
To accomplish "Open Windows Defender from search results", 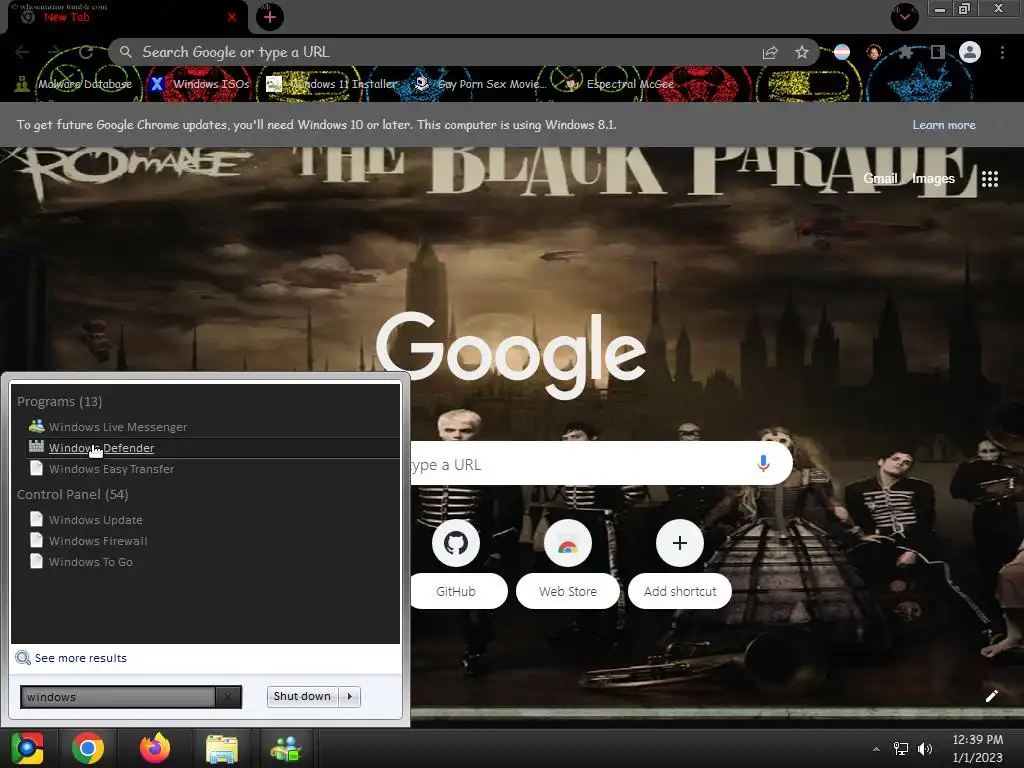I will 213,448.
